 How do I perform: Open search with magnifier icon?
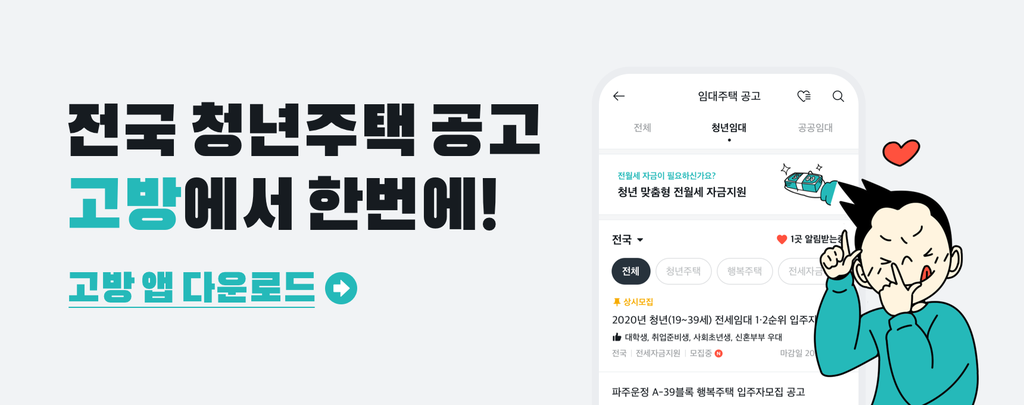click(838, 96)
